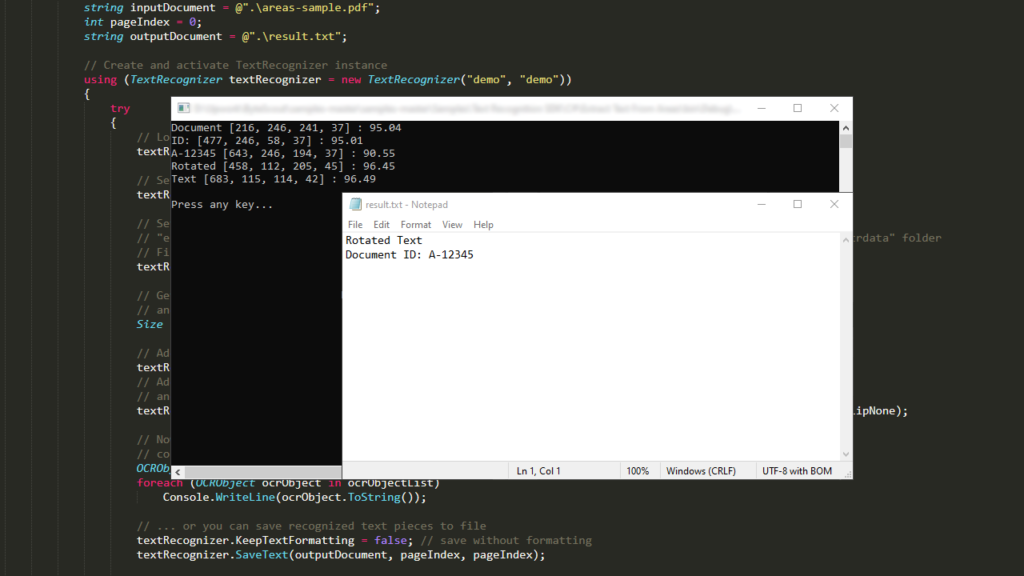This screenshot has height=576, width=1024.
Task: Click the "Press any key..." console line
Action: 222,205
